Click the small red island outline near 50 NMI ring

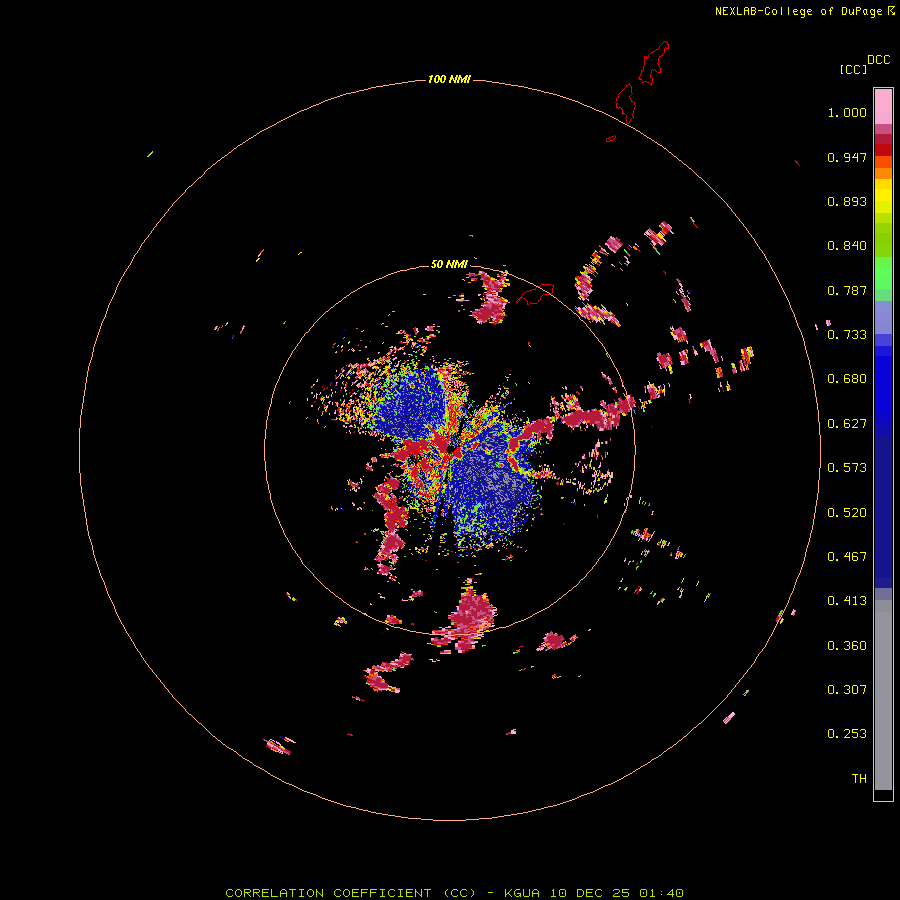pyautogui.click(x=535, y=294)
